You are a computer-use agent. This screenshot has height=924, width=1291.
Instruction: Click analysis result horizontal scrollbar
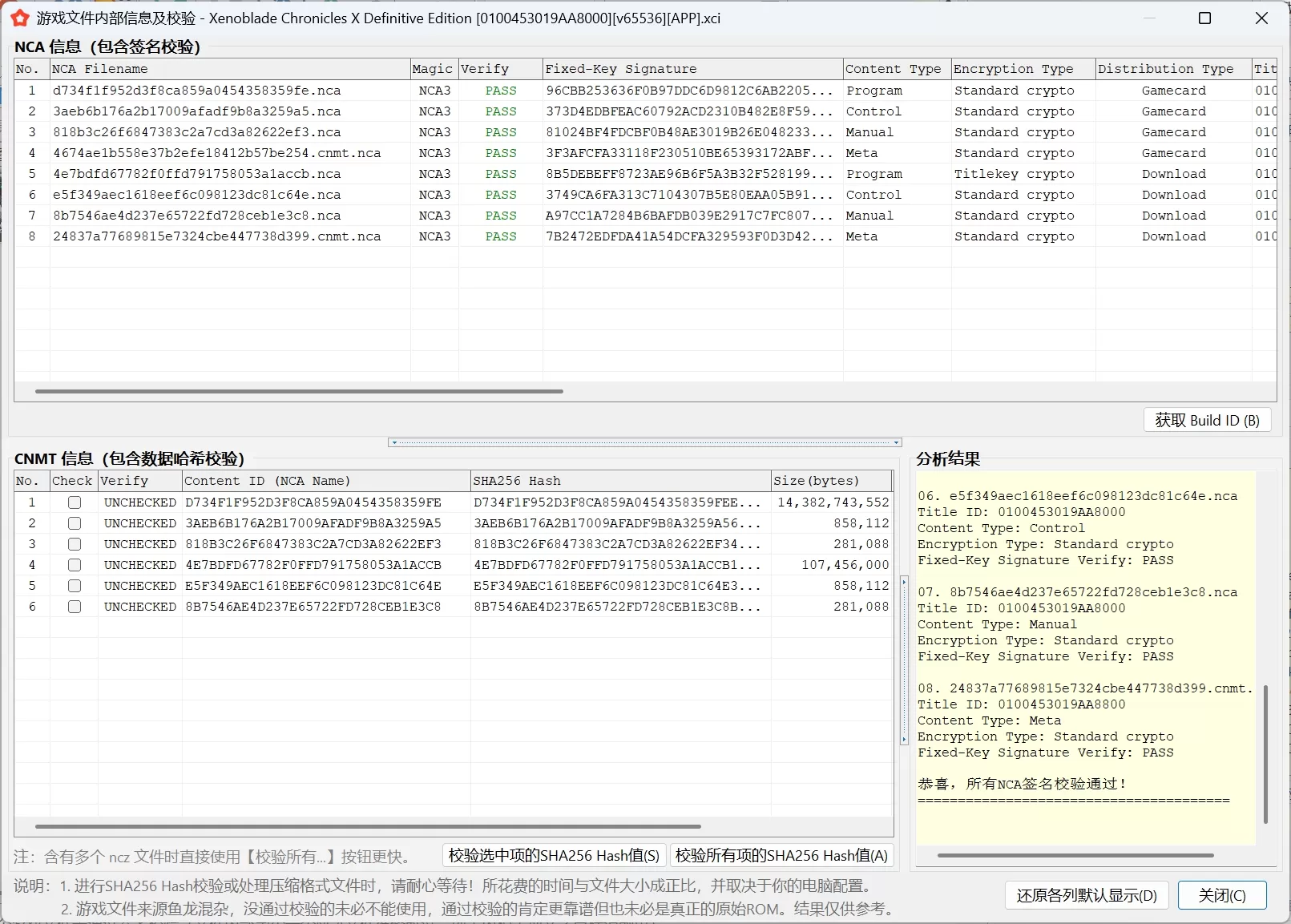pos(1075,855)
